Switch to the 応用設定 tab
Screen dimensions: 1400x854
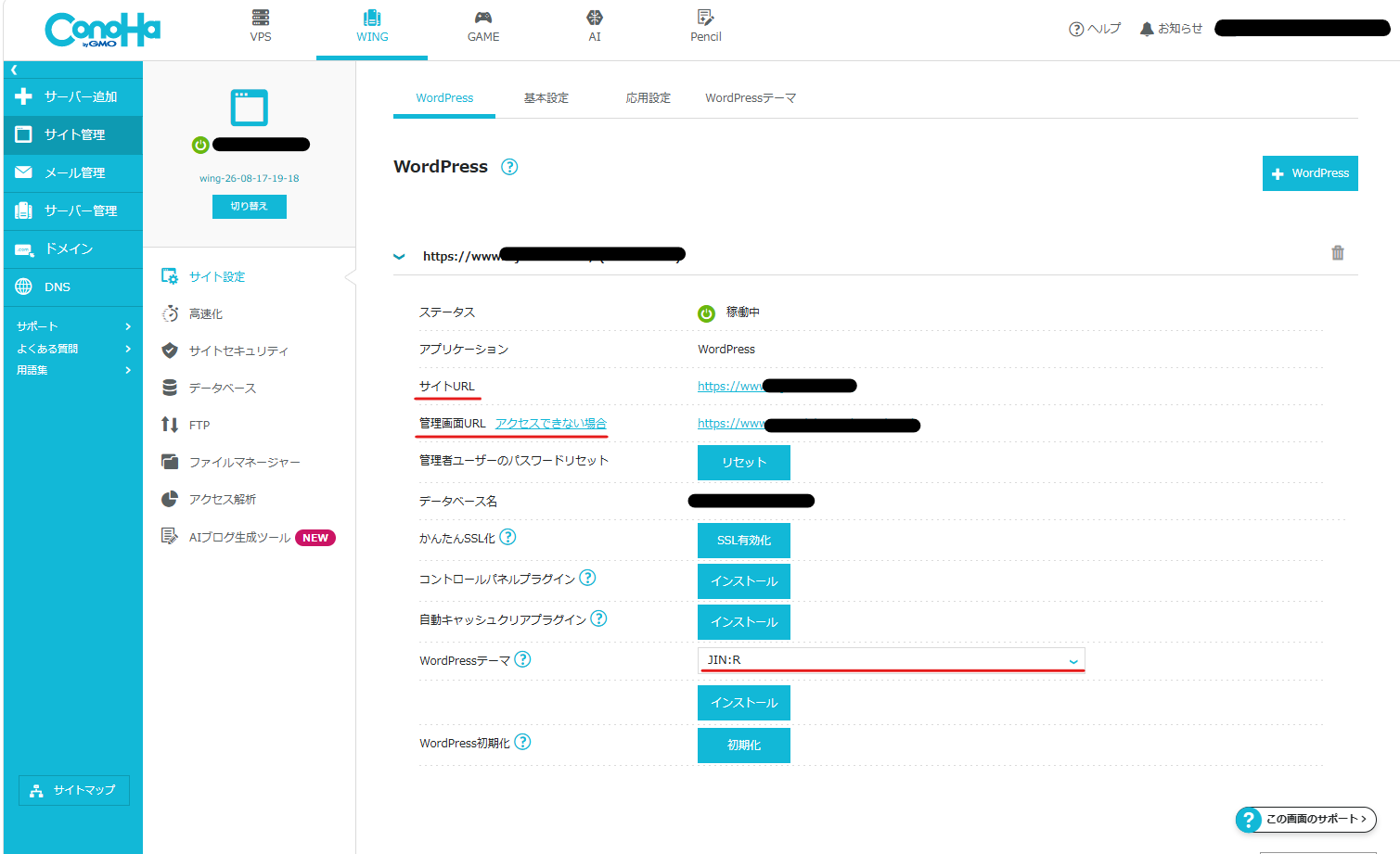coord(648,98)
